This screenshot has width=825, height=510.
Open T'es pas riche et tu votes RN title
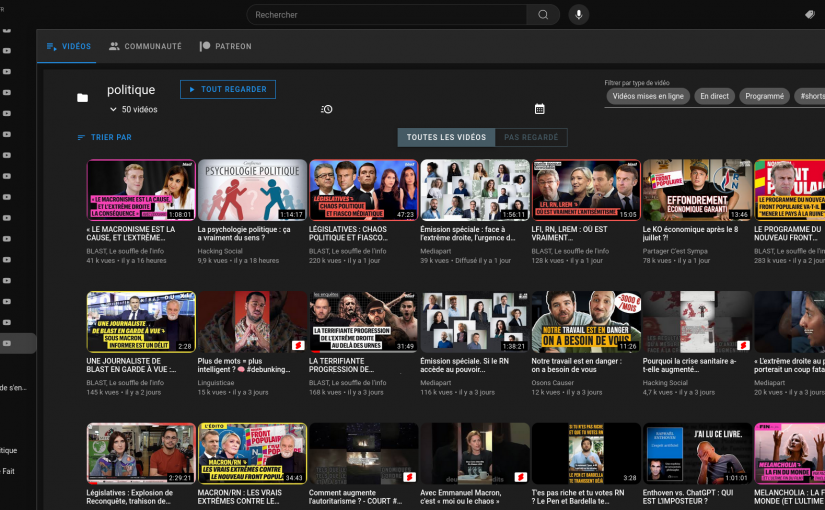(578, 497)
